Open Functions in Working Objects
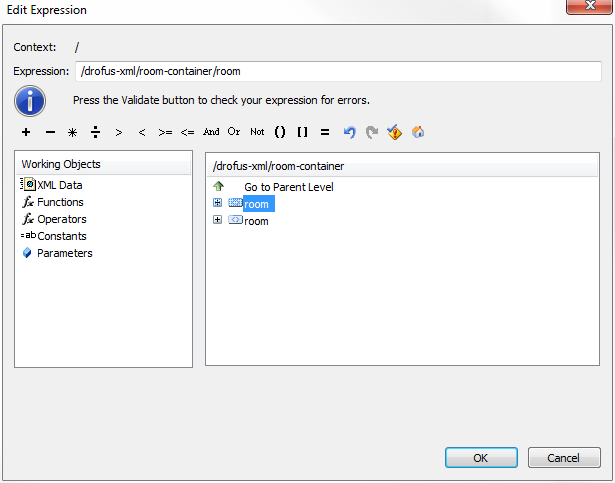Screen dimensions: 615x483 pos(60,202)
